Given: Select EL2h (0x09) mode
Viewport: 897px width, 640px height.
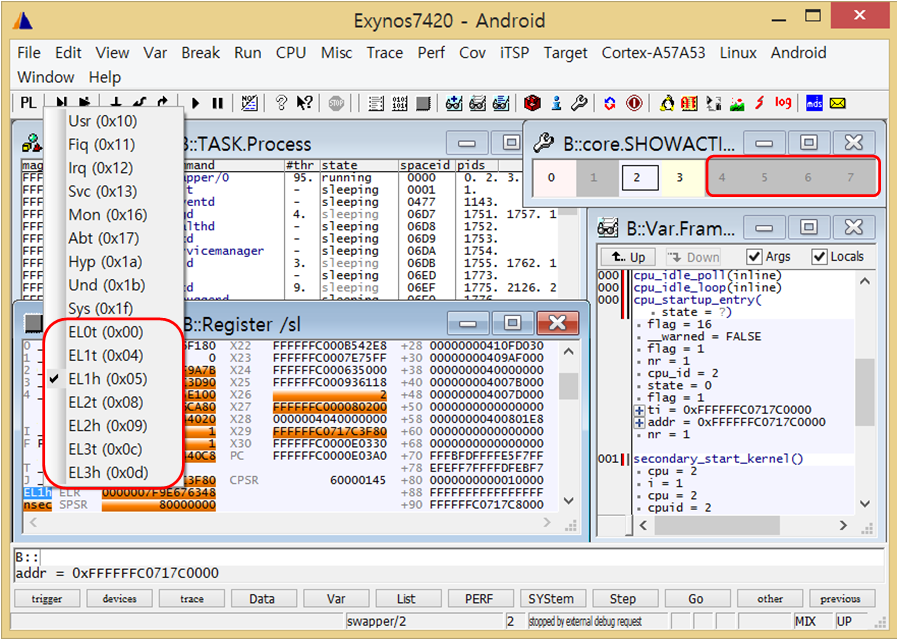Looking at the screenshot, I should 107,425.
